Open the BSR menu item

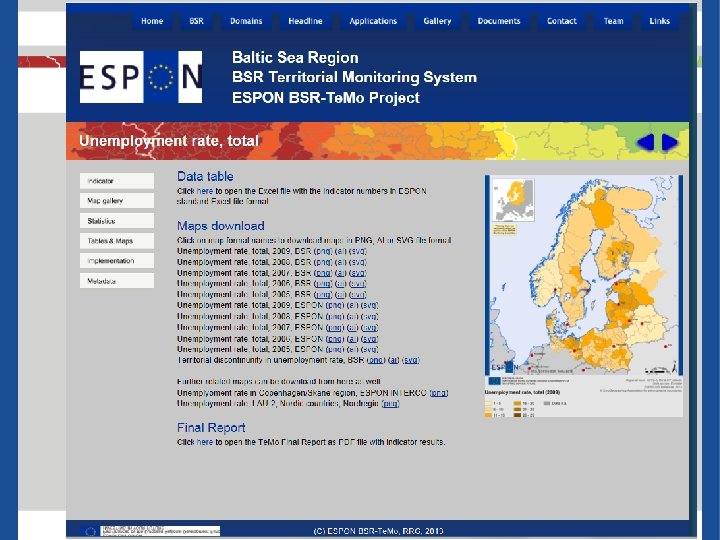[196, 21]
